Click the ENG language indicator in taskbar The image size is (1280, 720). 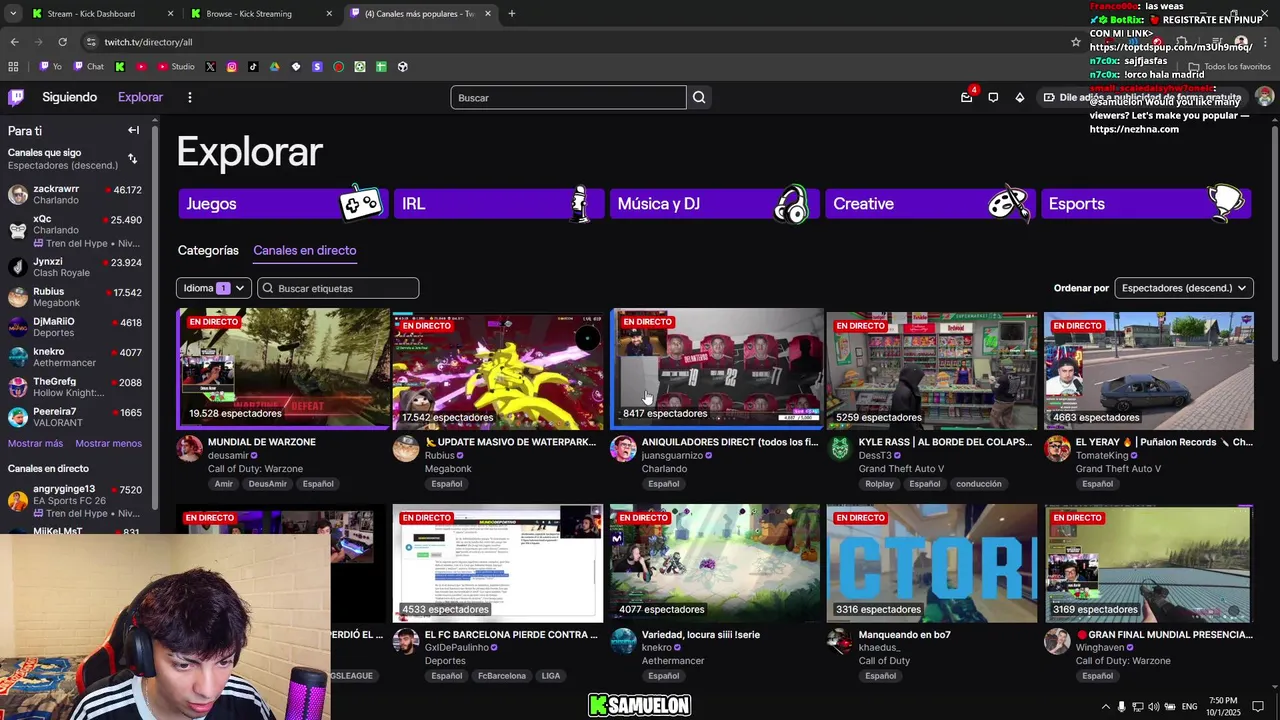click(1189, 706)
